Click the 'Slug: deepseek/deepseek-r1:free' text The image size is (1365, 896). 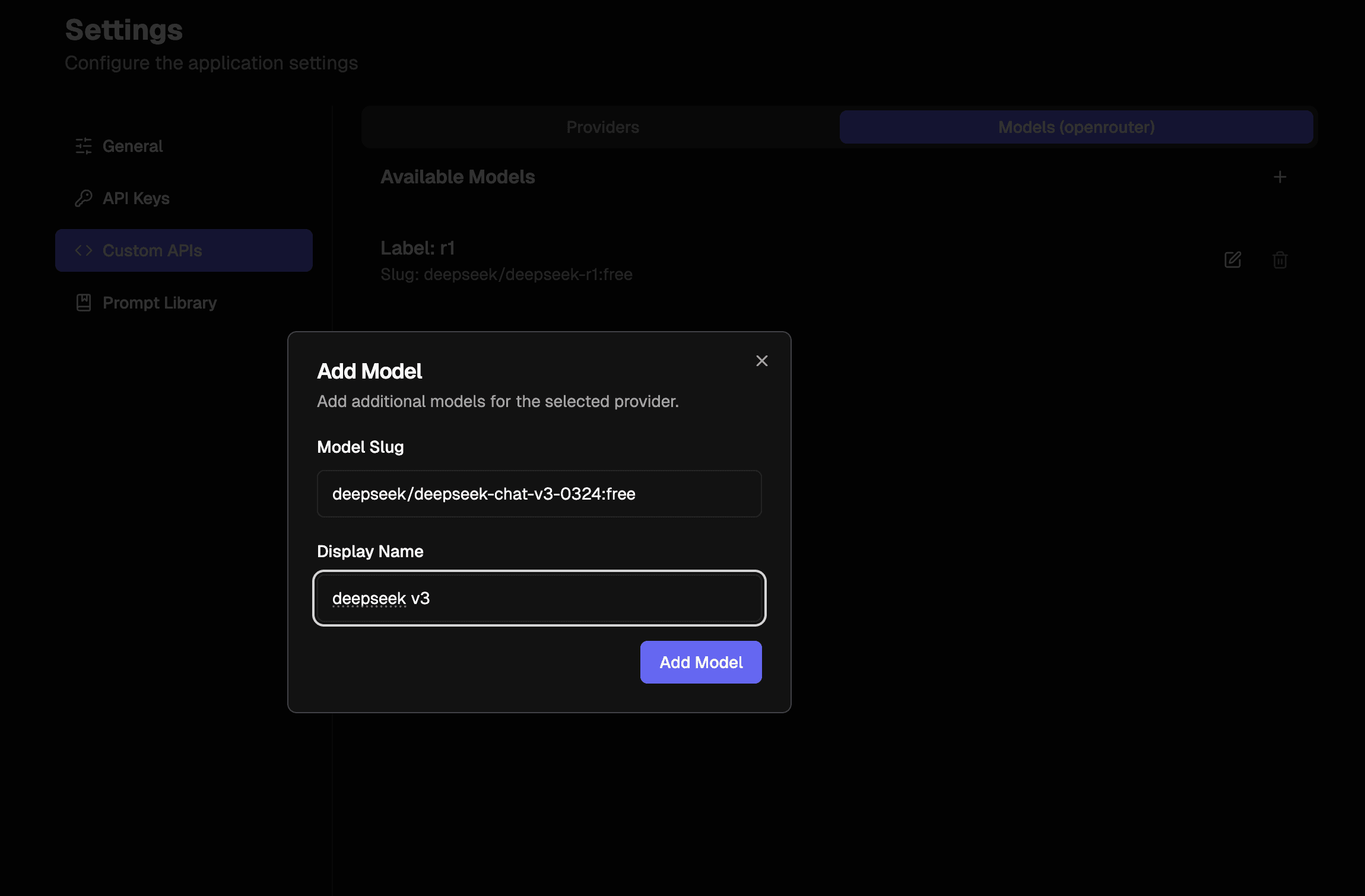pyautogui.click(x=506, y=274)
